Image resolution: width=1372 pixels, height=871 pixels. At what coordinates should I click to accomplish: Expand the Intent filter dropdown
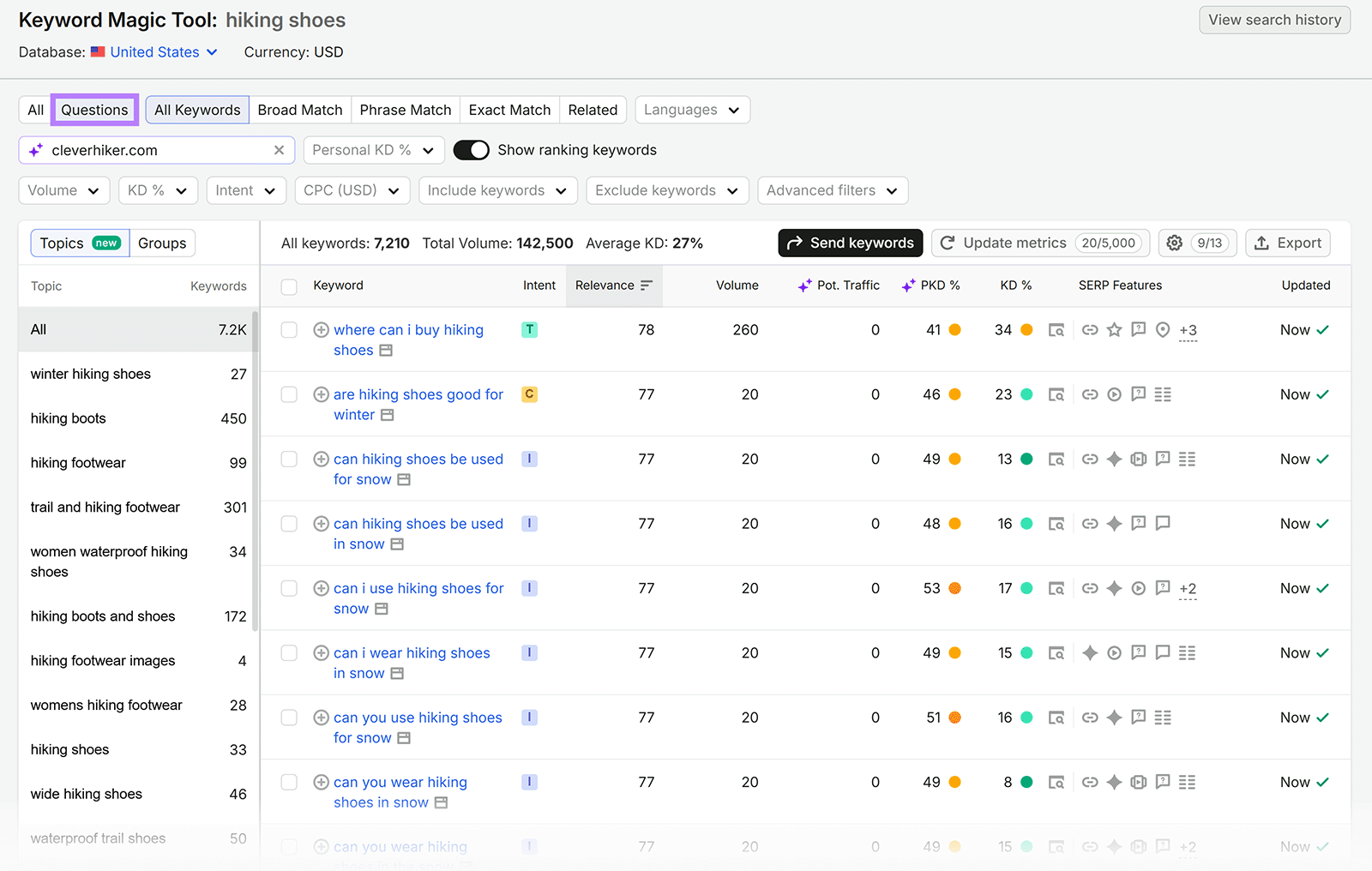(x=246, y=190)
